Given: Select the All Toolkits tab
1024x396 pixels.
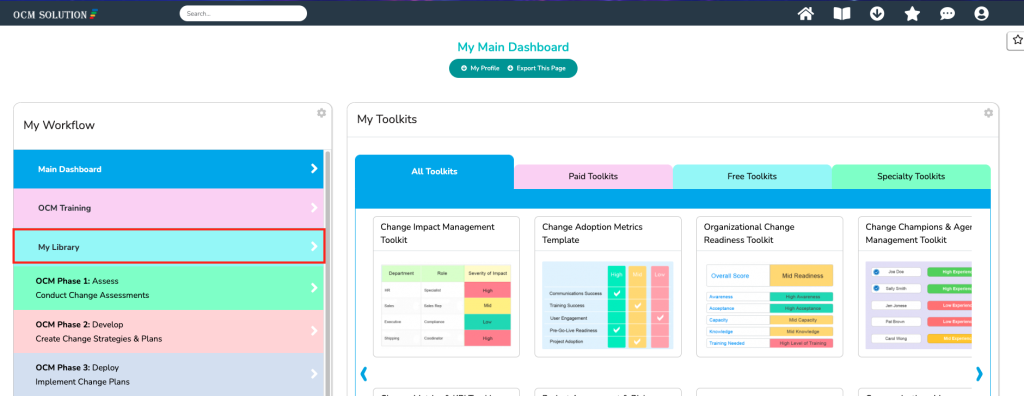Looking at the screenshot, I should (x=434, y=172).
